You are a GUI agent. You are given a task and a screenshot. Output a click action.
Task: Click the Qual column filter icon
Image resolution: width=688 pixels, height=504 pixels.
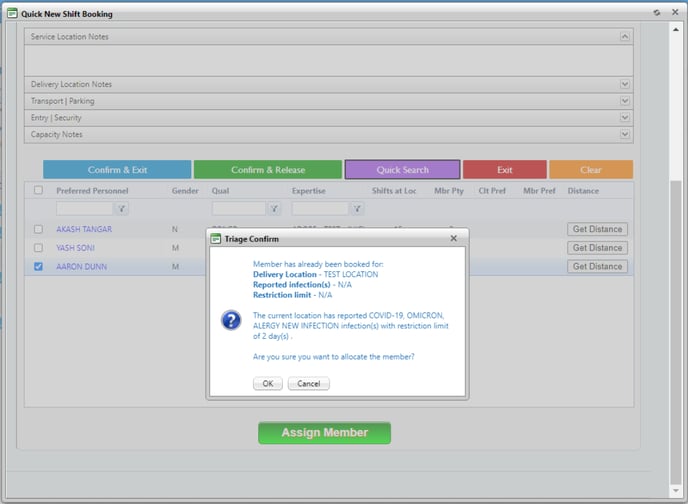point(274,209)
